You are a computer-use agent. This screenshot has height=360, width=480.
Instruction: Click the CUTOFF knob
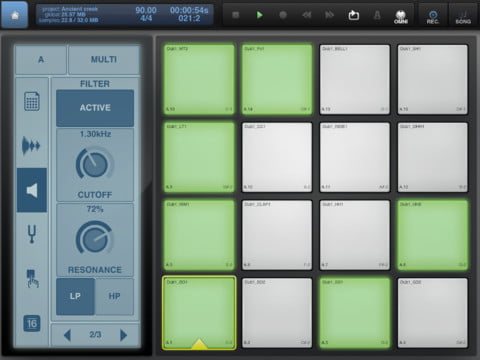pyautogui.click(x=95, y=165)
